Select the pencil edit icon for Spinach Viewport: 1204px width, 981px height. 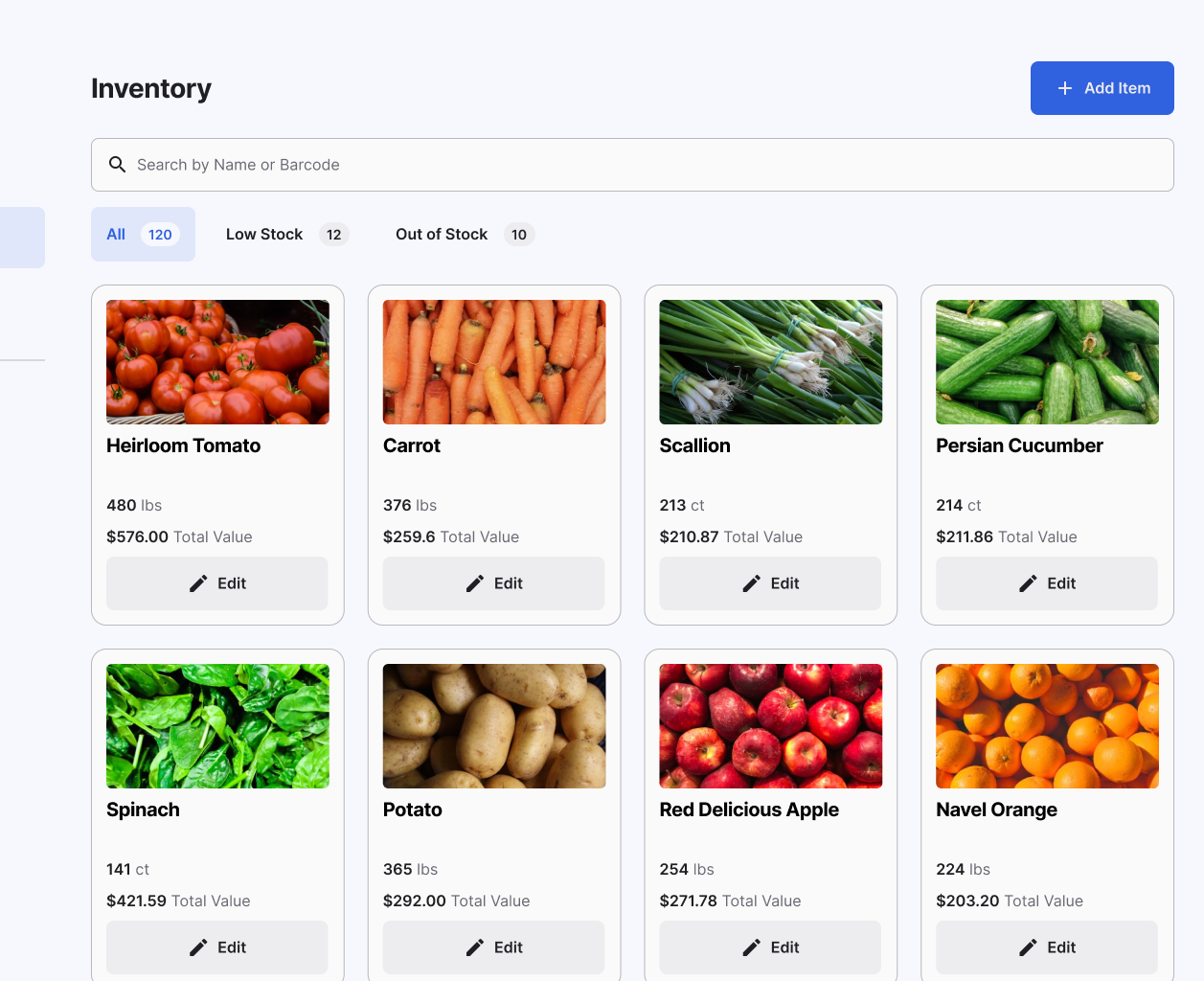point(199,947)
